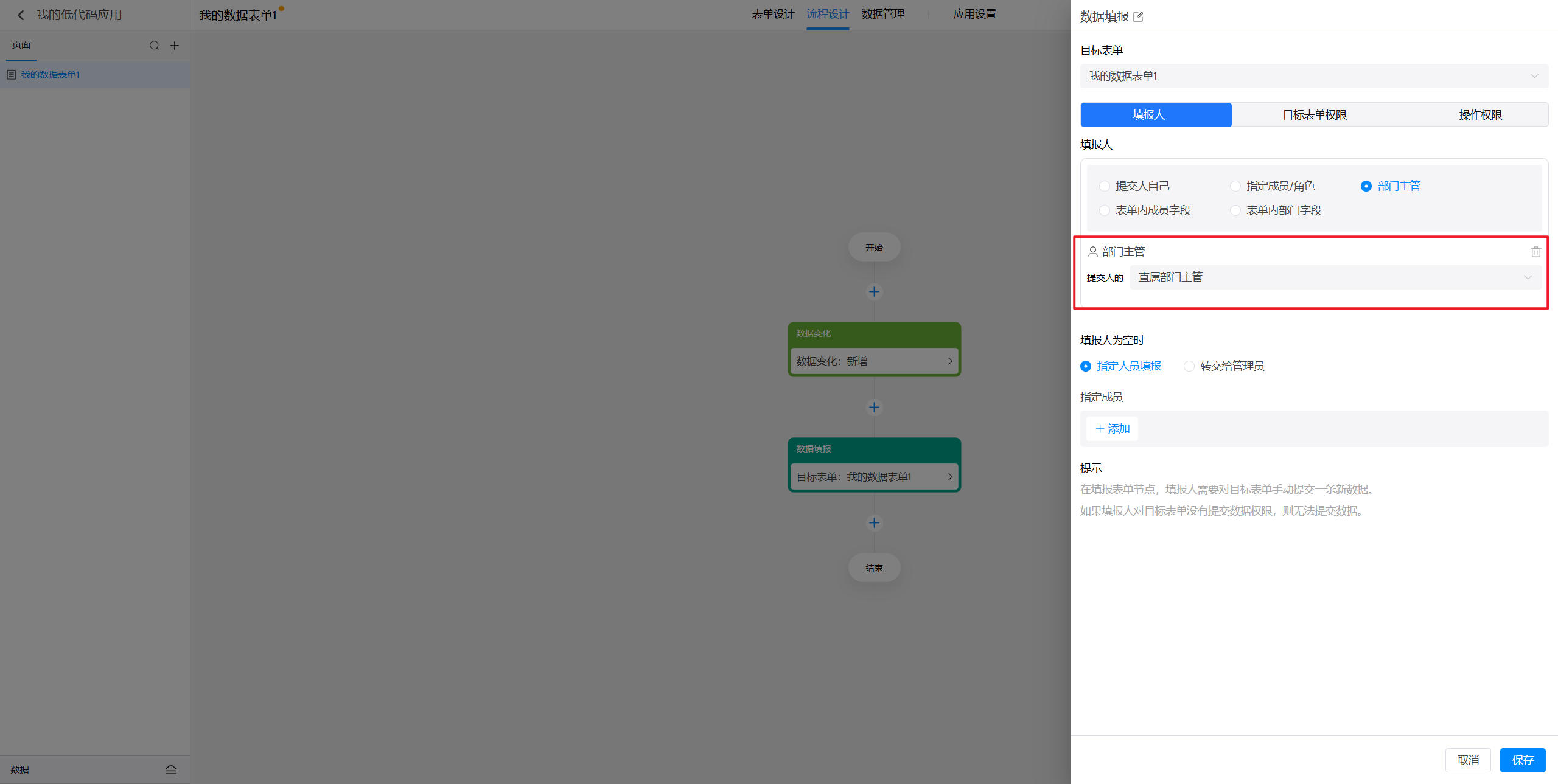Switch to the 目标表单权限 tab
The height and width of the screenshot is (784, 1558).
(1314, 115)
